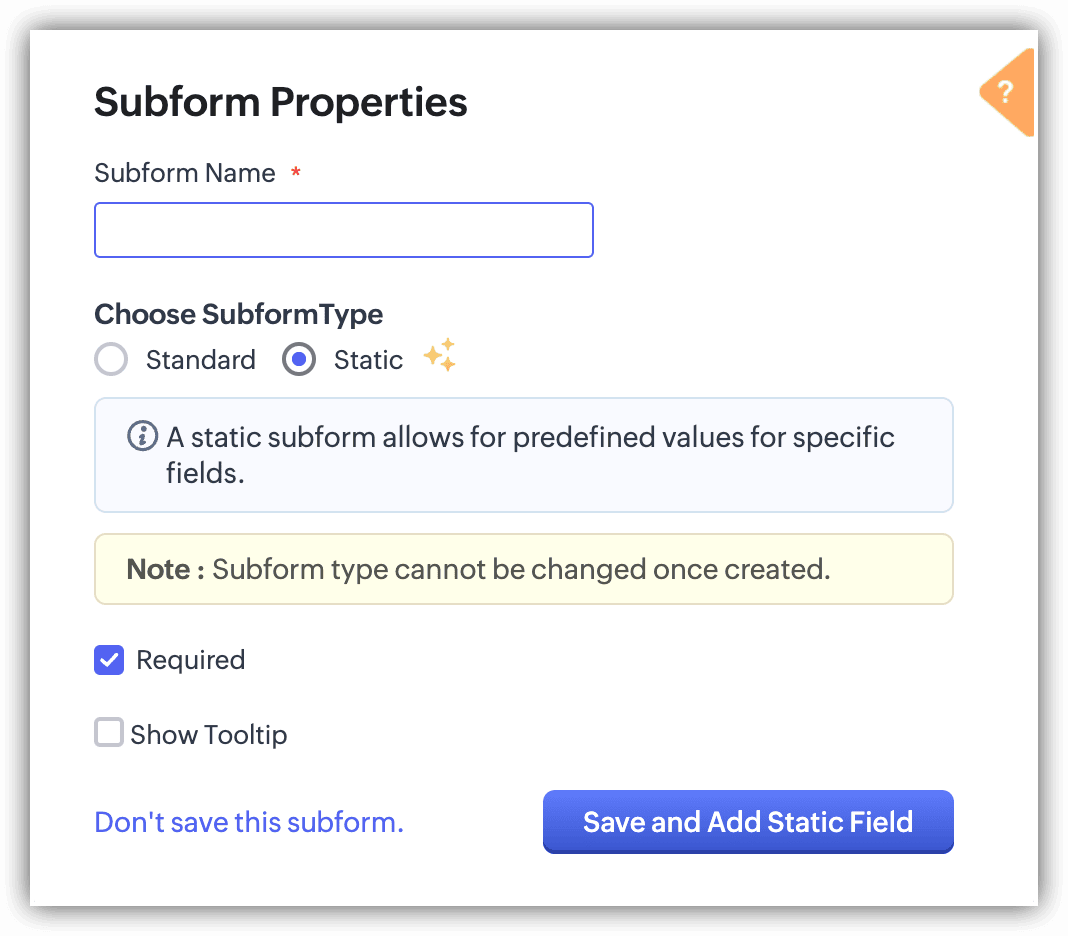This screenshot has width=1068, height=936.
Task: Click the red required asterisk
Action: pyautogui.click(x=296, y=173)
